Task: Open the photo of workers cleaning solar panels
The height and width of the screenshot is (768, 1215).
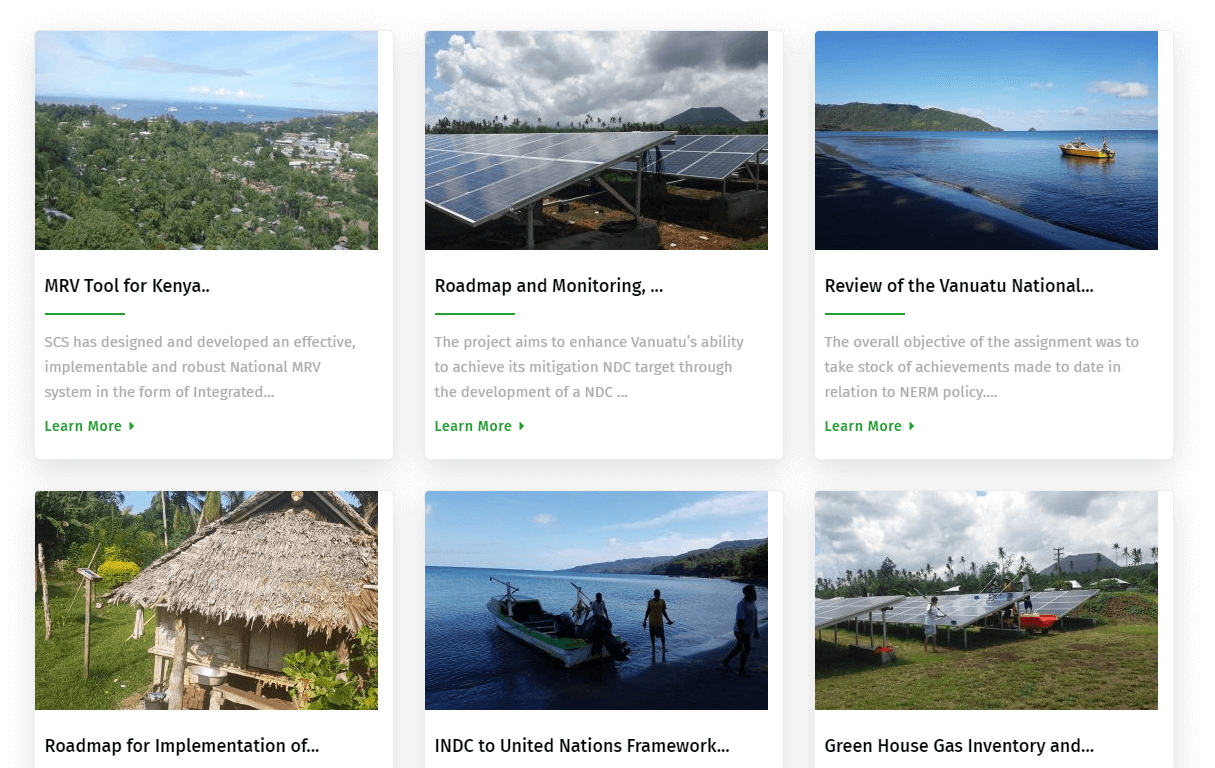Action: 986,600
